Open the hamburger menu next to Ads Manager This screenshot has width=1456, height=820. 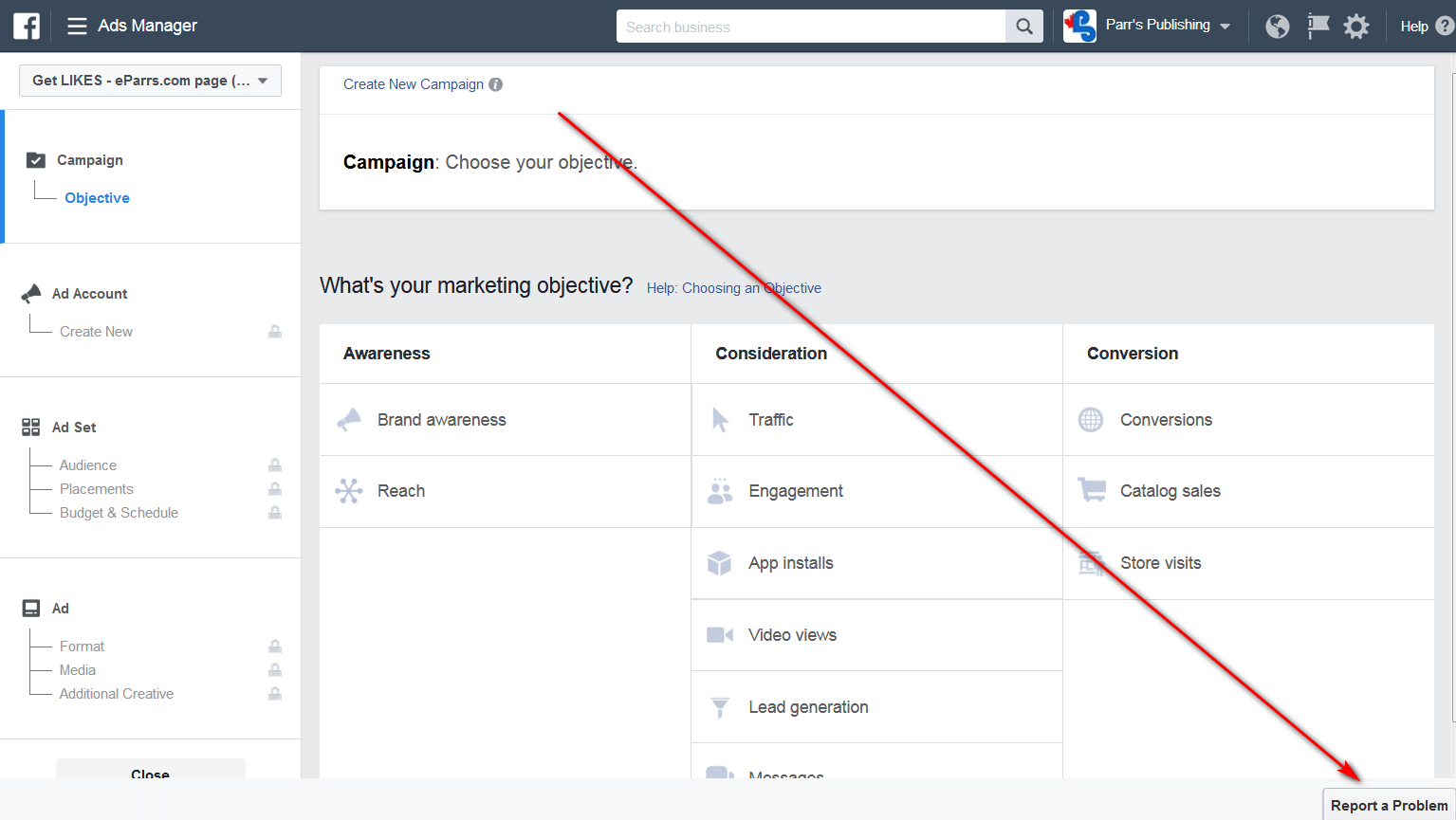tap(77, 26)
